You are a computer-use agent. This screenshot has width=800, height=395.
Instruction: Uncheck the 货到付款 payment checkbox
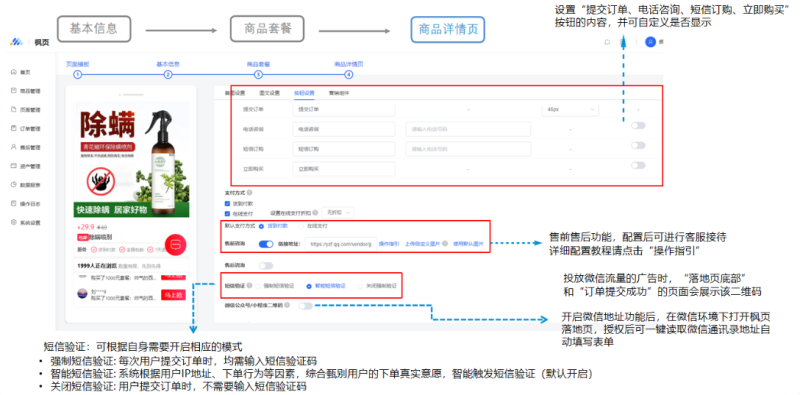(x=228, y=203)
